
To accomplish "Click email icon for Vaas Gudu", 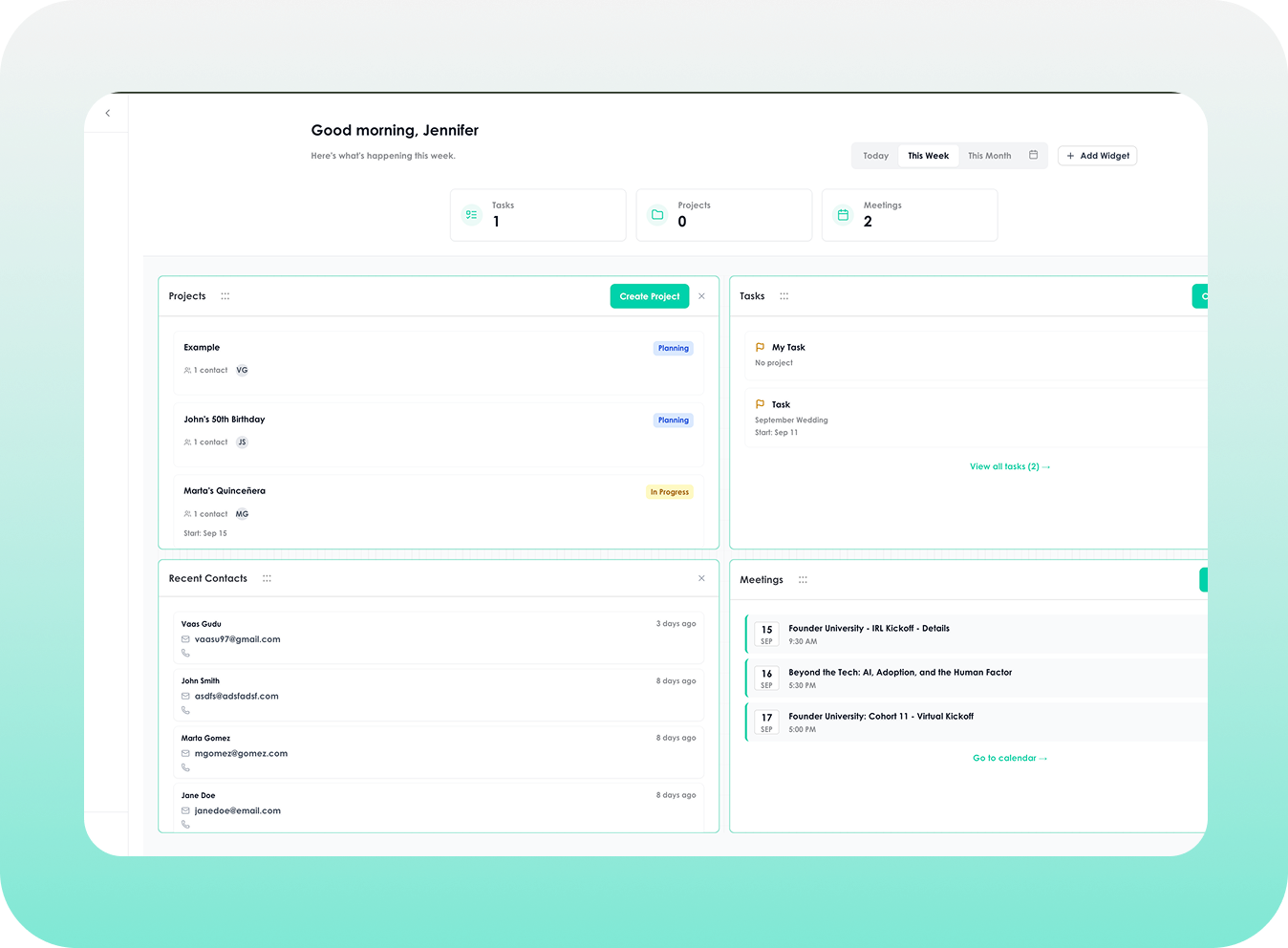I will (185, 639).
